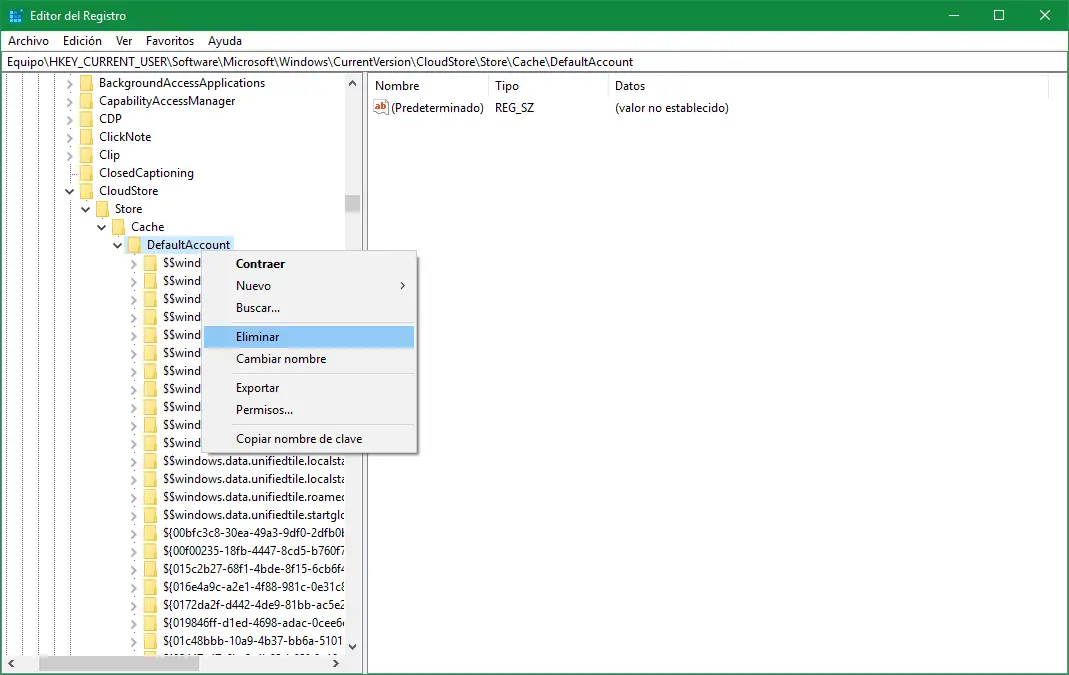This screenshot has width=1069, height=675.
Task: Click the registry path address bar
Action: (534, 62)
